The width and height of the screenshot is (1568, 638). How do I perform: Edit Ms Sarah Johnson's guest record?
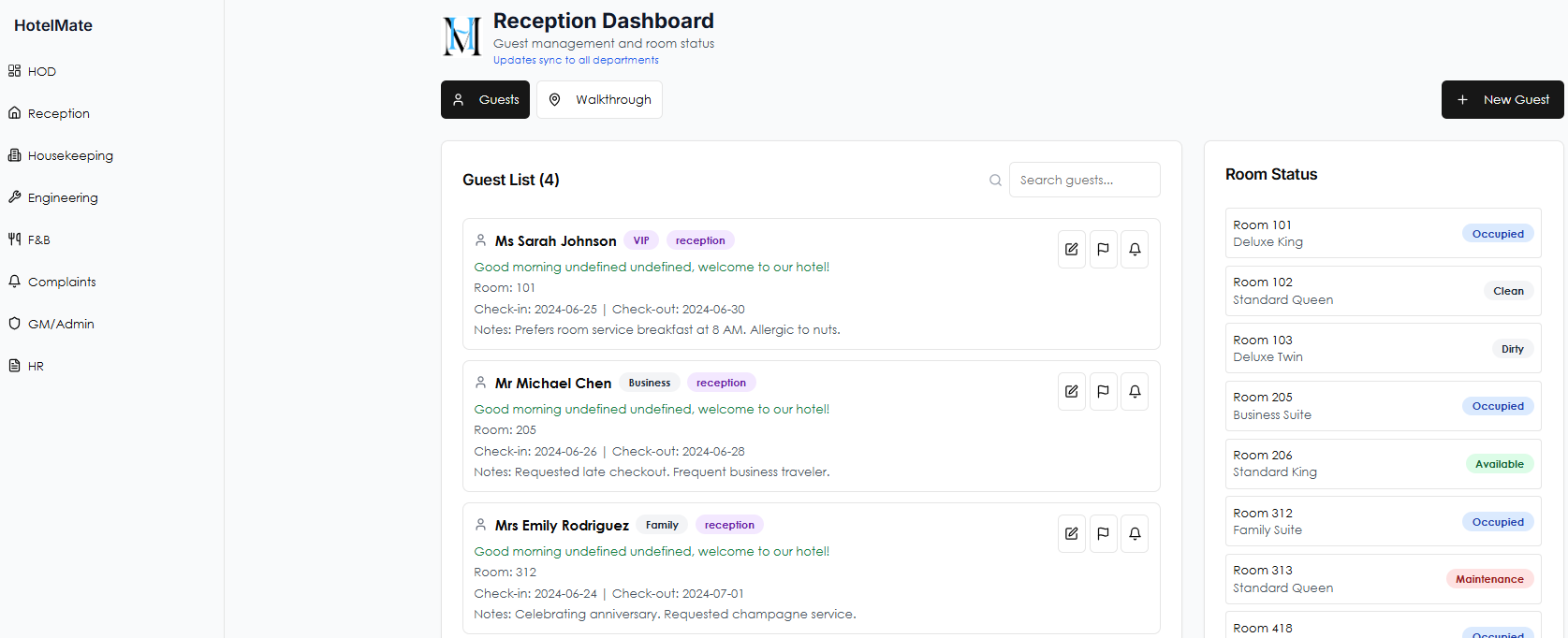pos(1072,249)
